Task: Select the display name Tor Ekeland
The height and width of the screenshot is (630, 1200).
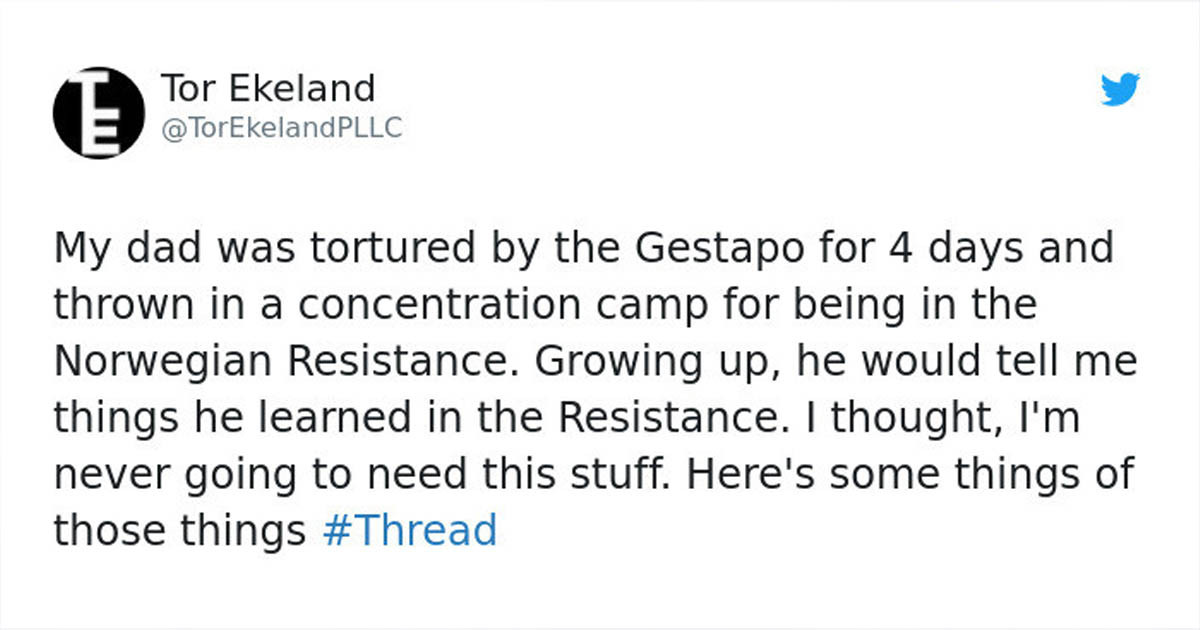Action: tap(268, 88)
